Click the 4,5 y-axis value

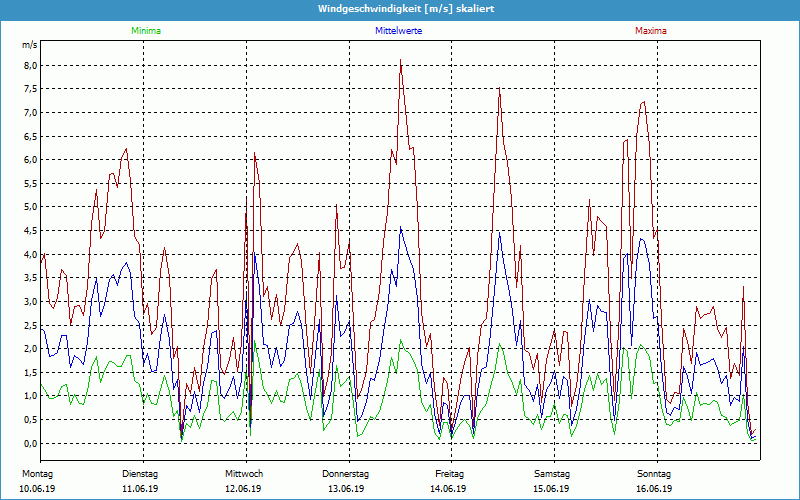coord(29,231)
